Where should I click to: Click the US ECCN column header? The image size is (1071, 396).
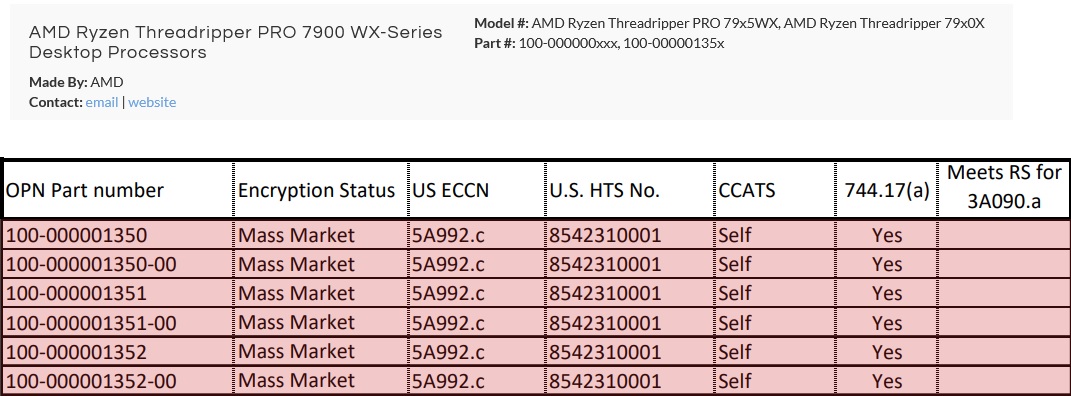coord(476,190)
